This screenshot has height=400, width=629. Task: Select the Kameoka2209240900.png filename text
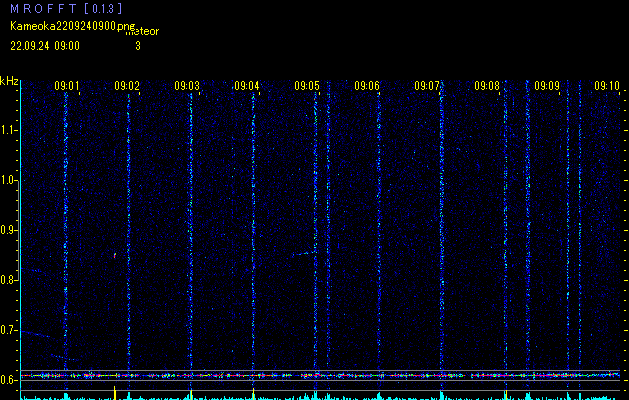[74, 26]
